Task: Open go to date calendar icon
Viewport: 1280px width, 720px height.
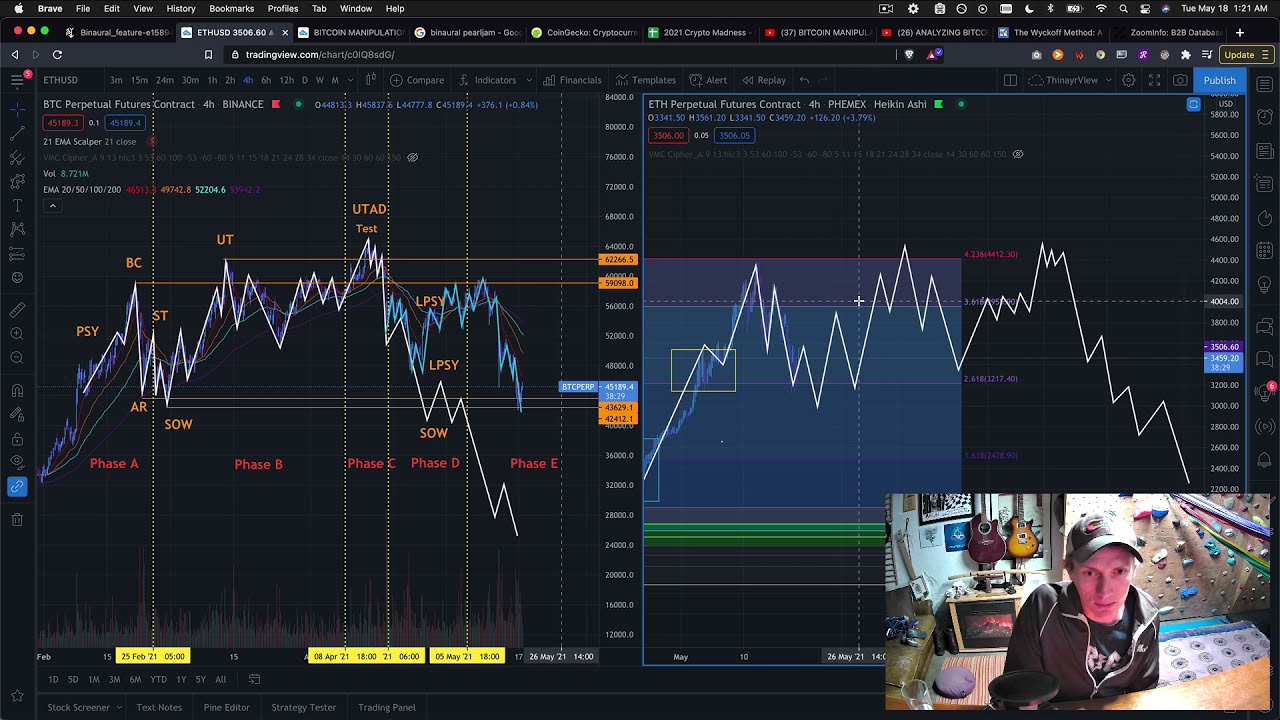Action: 255,680
